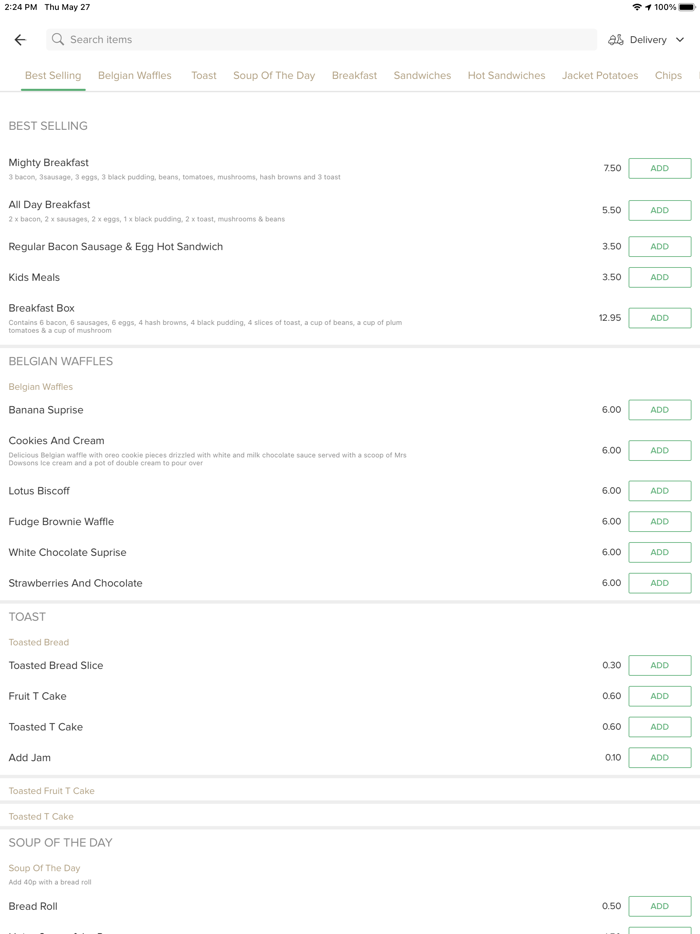Image resolution: width=700 pixels, height=934 pixels.
Task: Switch to the Belgian Waffles tab
Action: coord(135,76)
